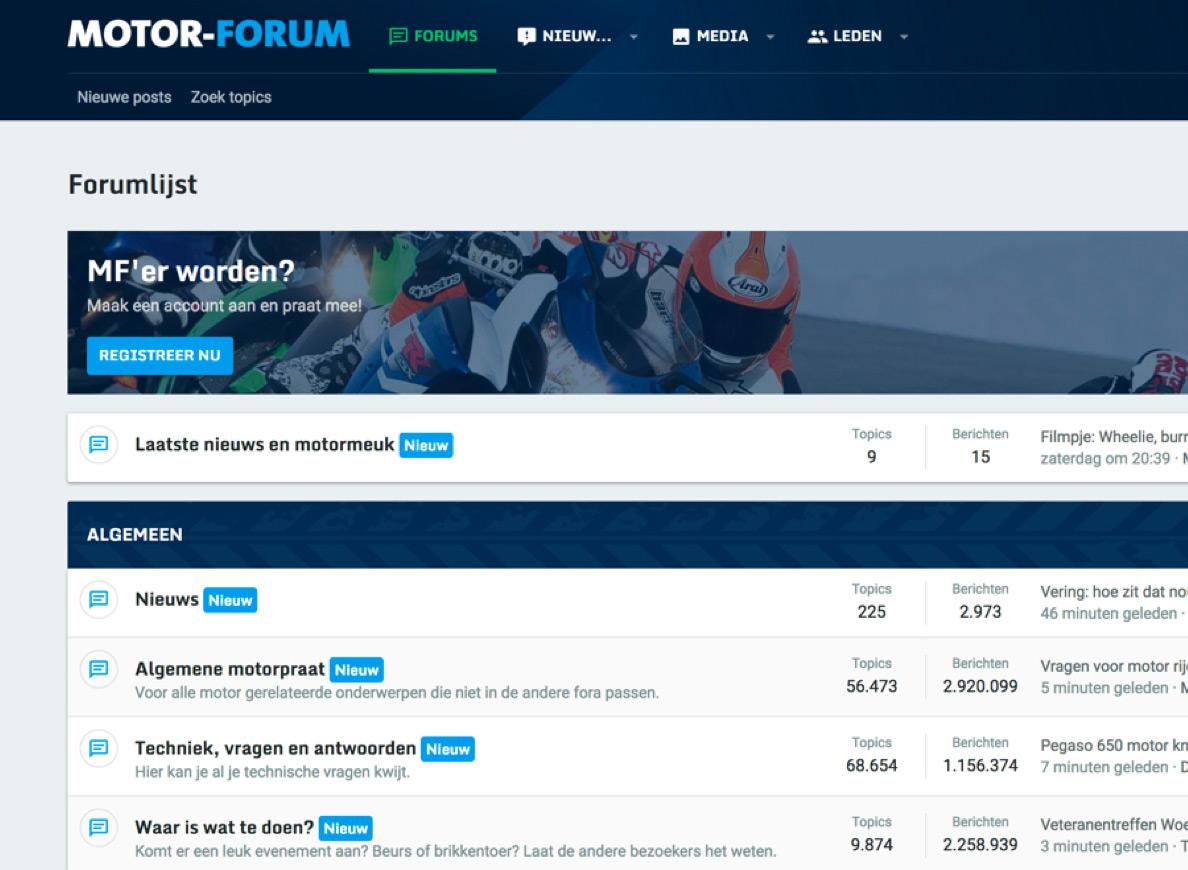Click the forum icon beside Techniek, vragen en antwoorden
The height and width of the screenshot is (870, 1188).
(x=98, y=748)
